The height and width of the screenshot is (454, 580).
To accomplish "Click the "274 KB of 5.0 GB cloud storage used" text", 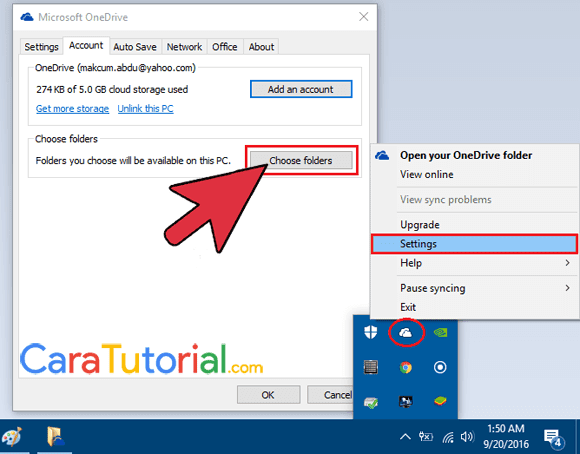I will point(112,90).
